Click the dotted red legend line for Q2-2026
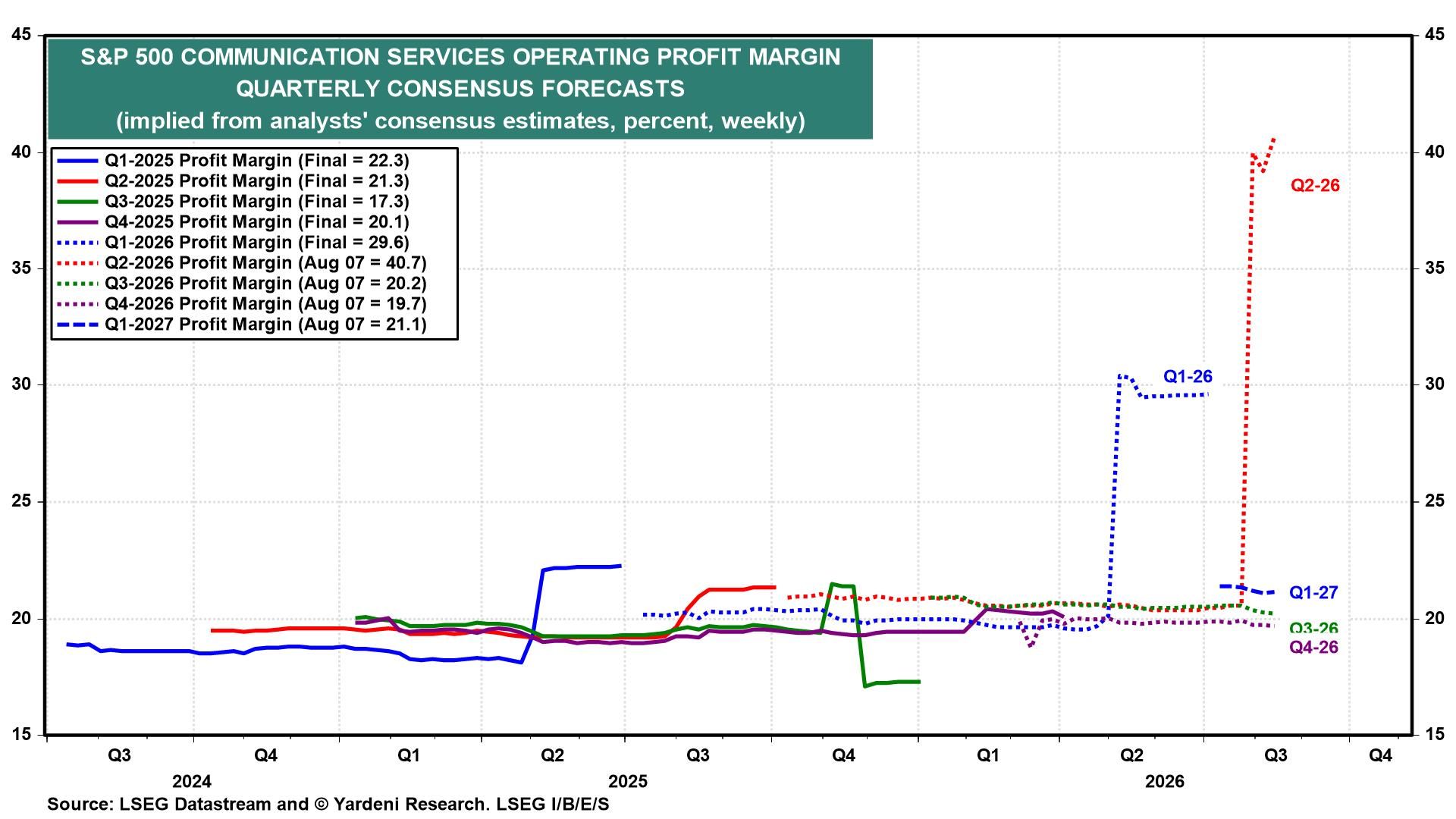 pos(77,263)
